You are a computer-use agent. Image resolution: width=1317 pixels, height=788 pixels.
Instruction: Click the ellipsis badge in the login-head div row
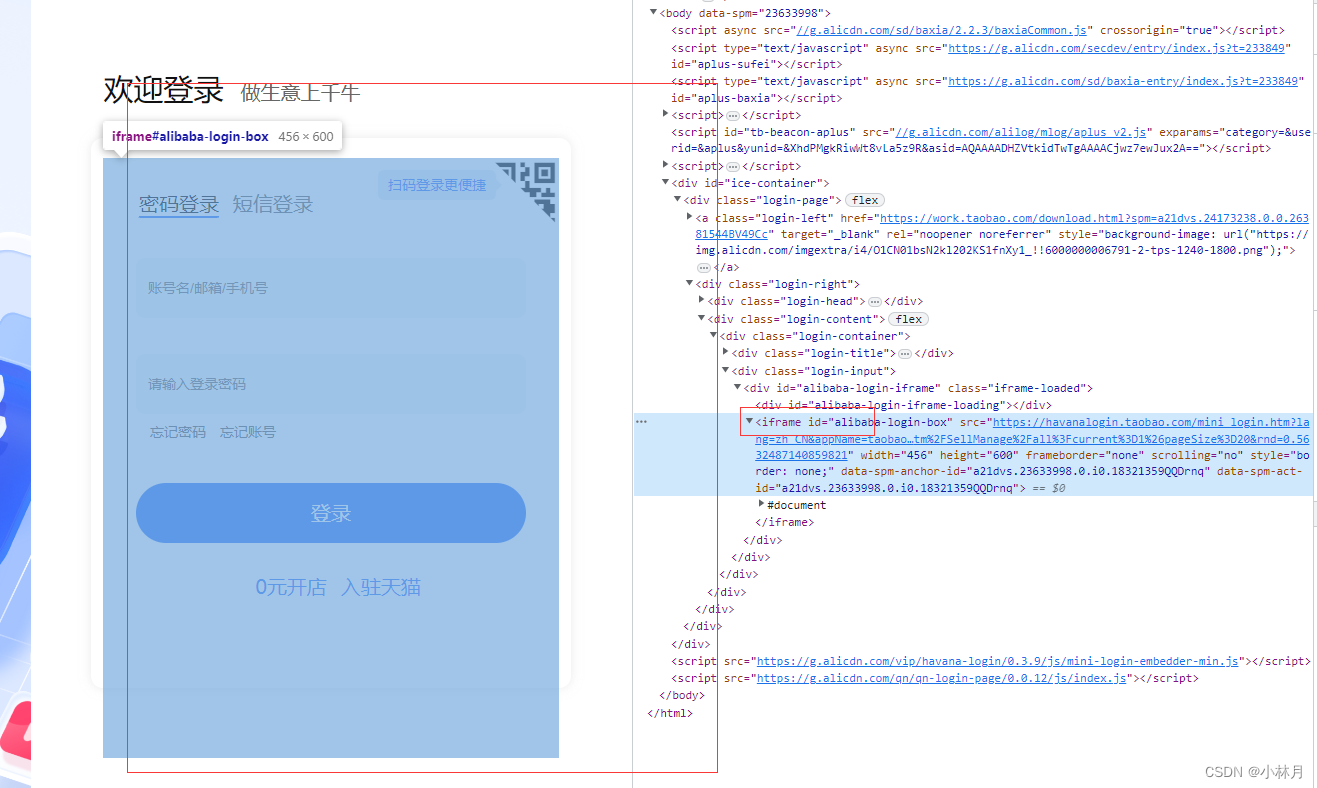875,301
